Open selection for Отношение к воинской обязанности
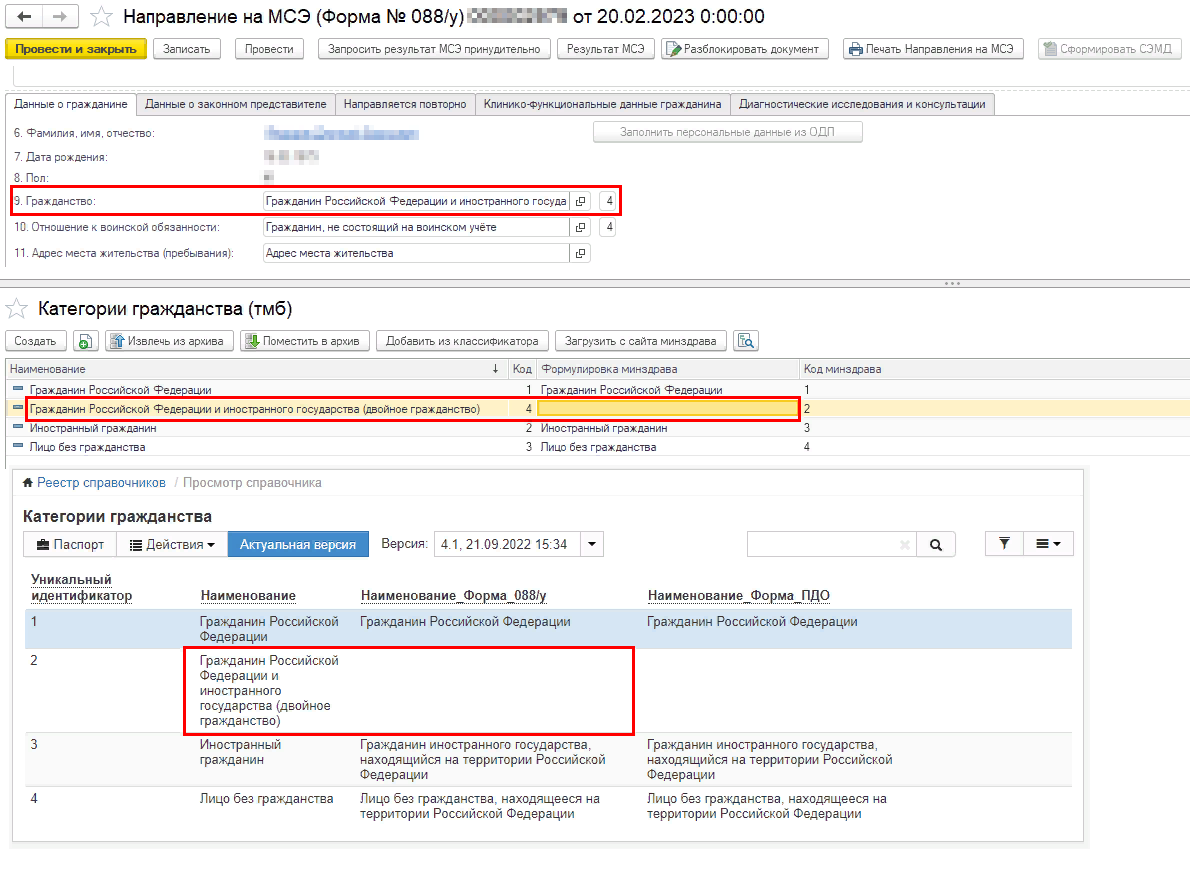 coord(581,227)
